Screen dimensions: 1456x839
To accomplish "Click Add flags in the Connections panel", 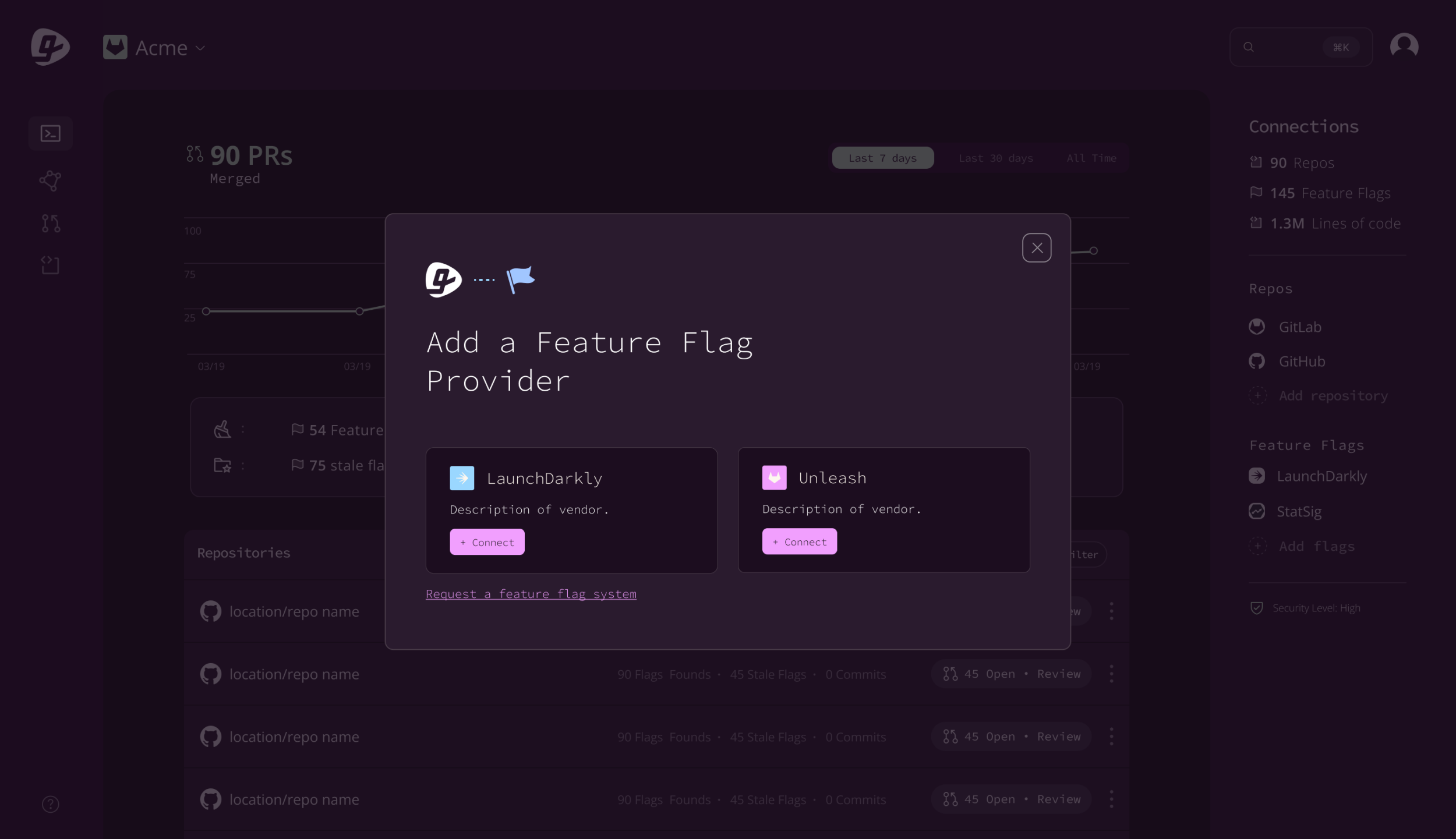I will click(x=1302, y=546).
